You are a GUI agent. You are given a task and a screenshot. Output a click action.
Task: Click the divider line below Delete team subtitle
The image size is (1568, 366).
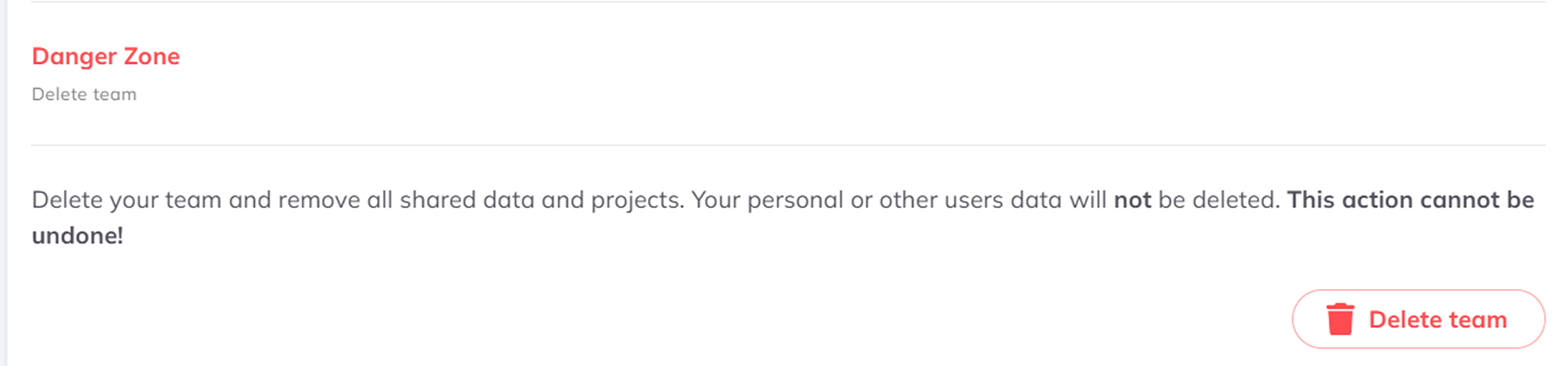787,146
